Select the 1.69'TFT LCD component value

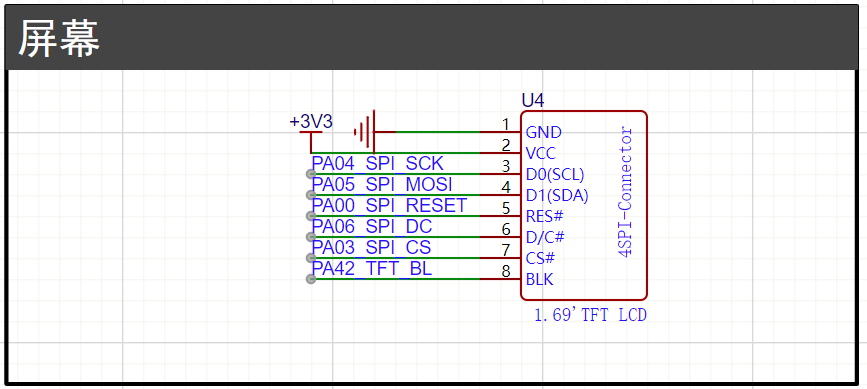[x=591, y=316]
